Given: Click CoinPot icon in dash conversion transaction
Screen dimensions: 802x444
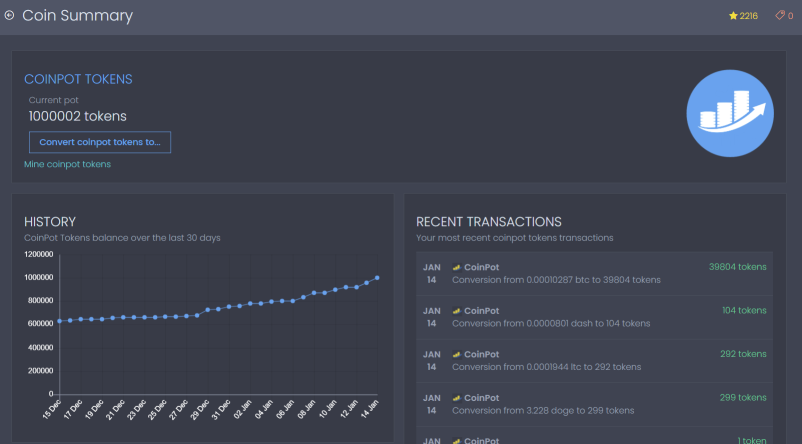Looking at the screenshot, I should click(x=457, y=310).
